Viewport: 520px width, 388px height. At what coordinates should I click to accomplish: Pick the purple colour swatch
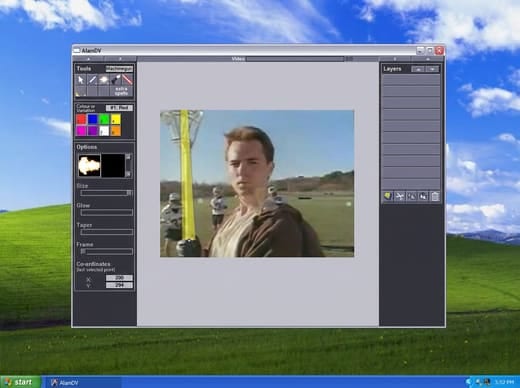tap(93, 131)
